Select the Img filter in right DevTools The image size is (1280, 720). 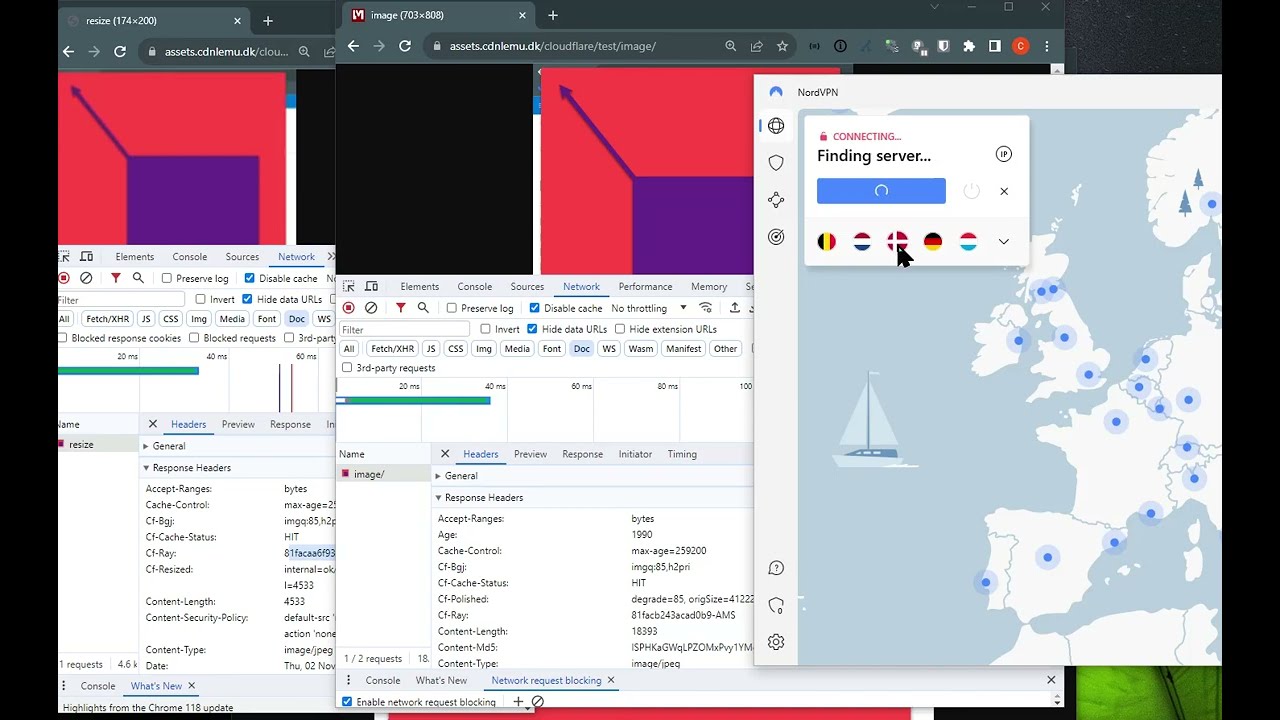484,349
